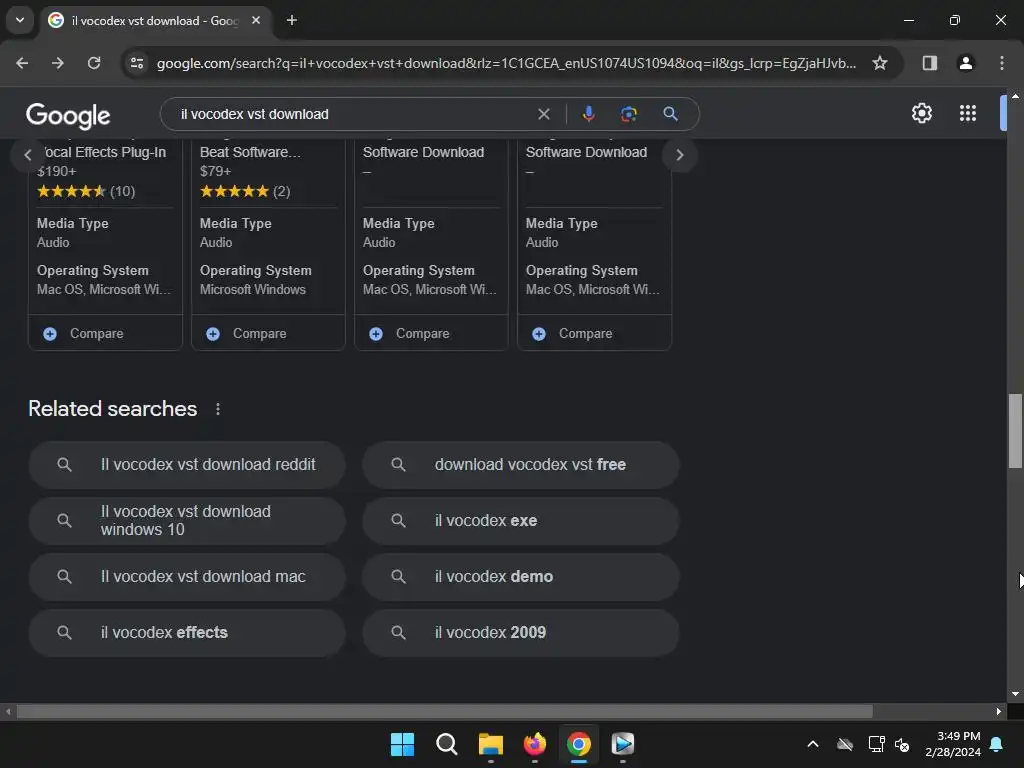Compare the Beat Software $79+ product
The height and width of the screenshot is (768, 1024).
tap(268, 334)
